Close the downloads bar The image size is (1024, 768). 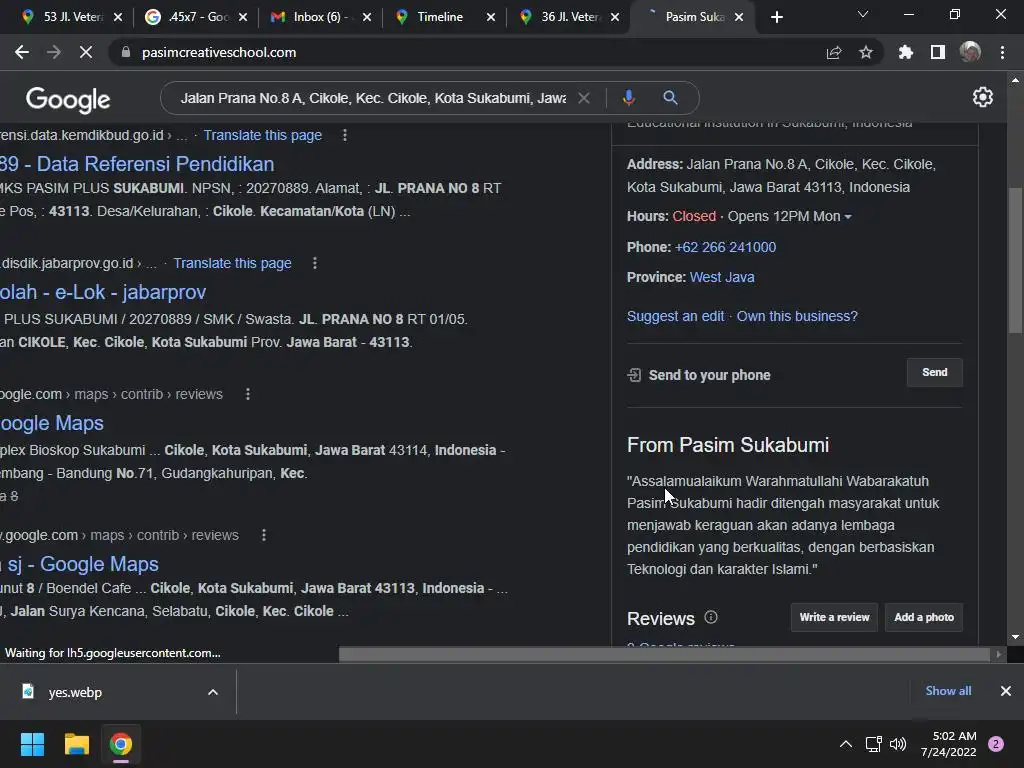pos(1006,691)
